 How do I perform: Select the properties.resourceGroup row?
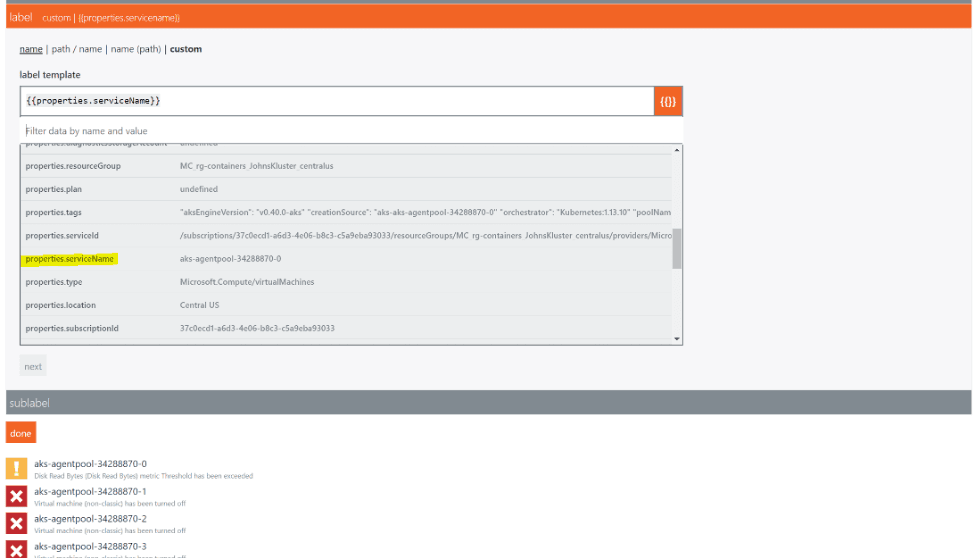coord(346,166)
